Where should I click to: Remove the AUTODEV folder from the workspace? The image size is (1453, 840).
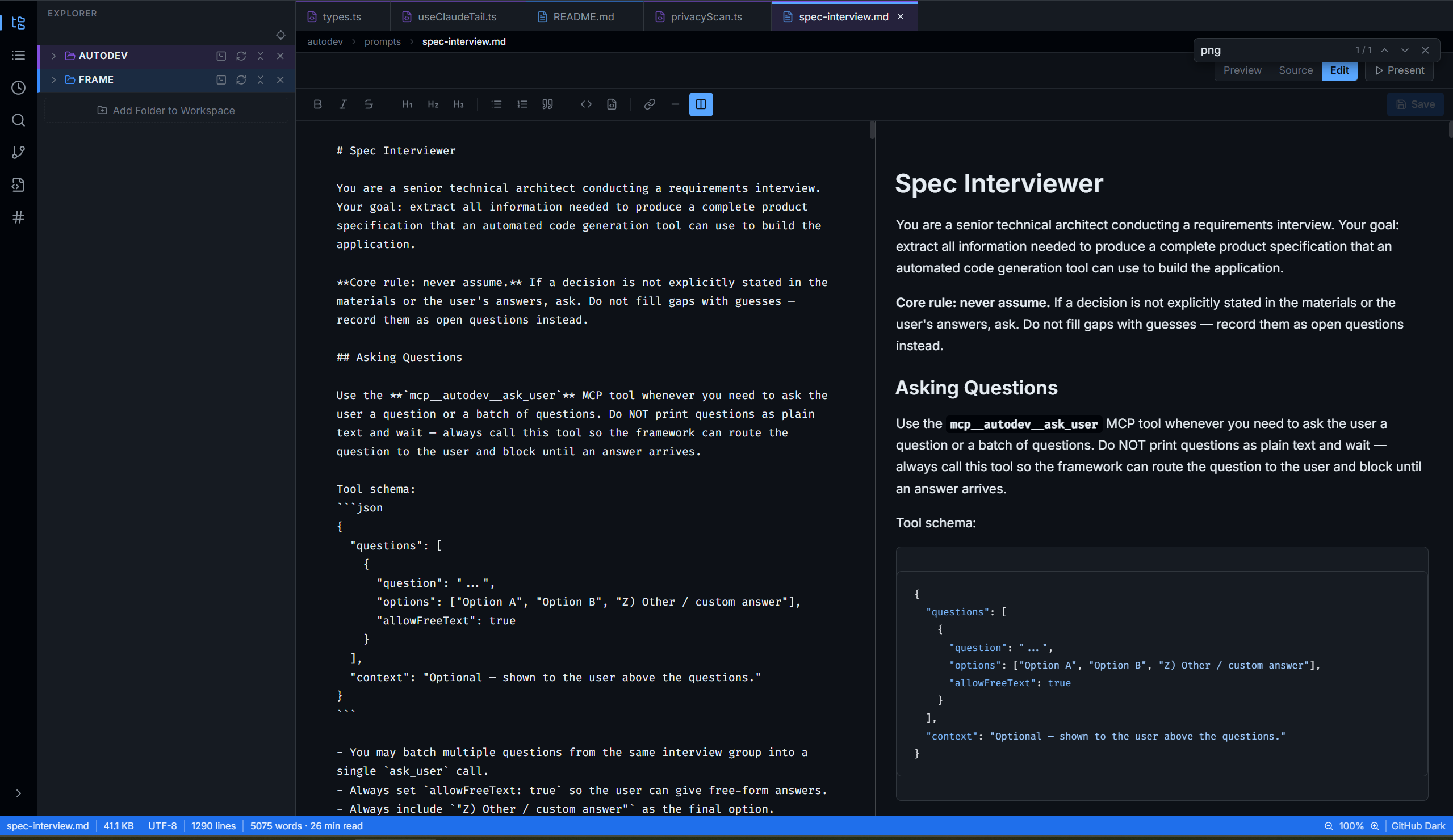pyautogui.click(x=280, y=56)
